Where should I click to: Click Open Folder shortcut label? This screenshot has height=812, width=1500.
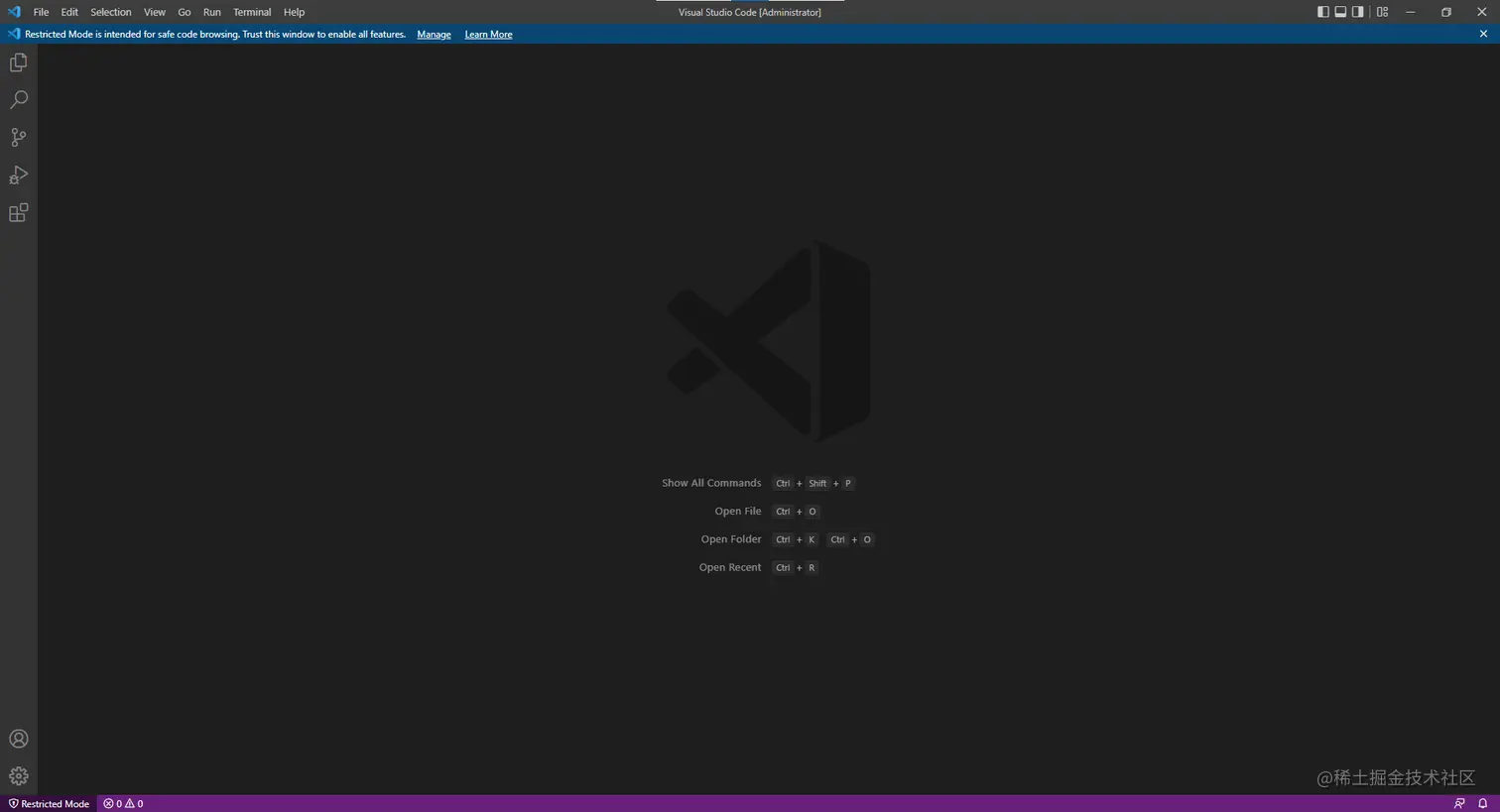pyautogui.click(x=731, y=539)
